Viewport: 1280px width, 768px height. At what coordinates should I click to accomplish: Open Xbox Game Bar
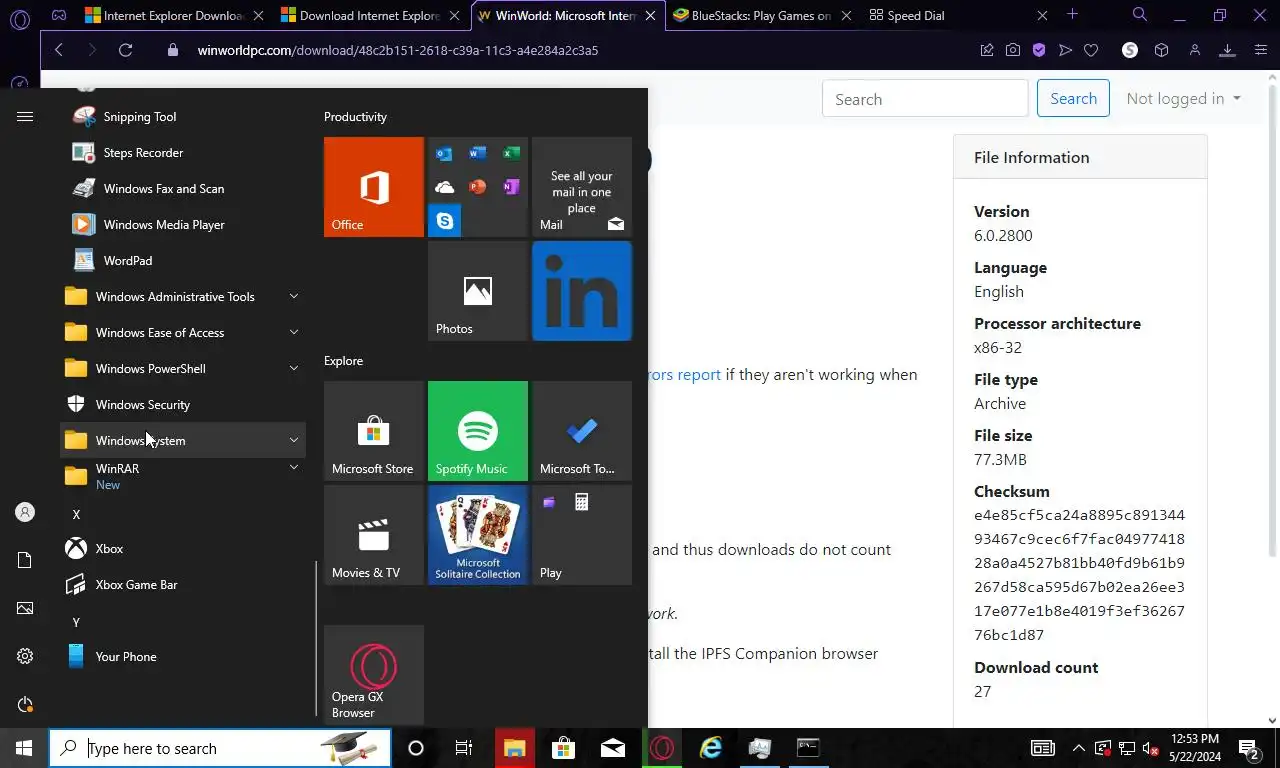(184, 585)
